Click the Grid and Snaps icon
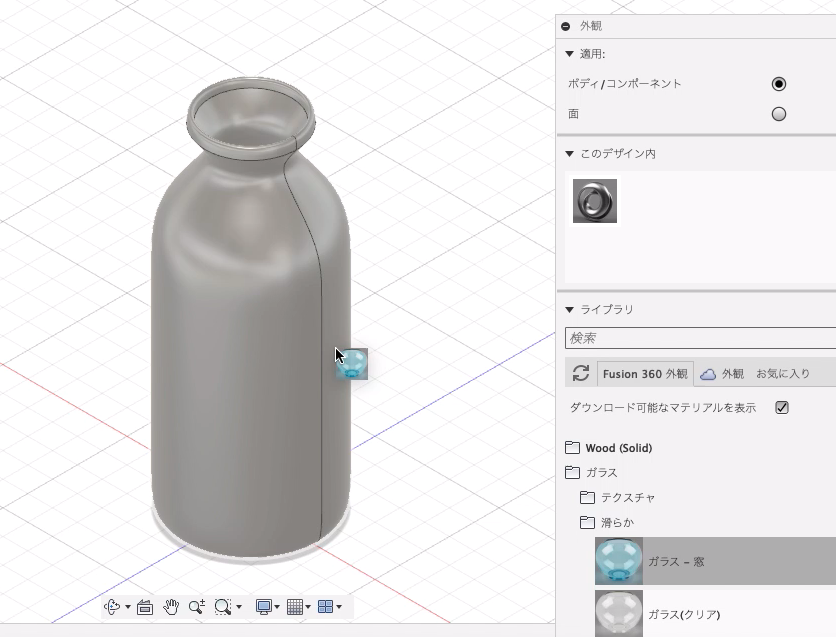Viewport: 836px width, 637px height. (x=295, y=607)
